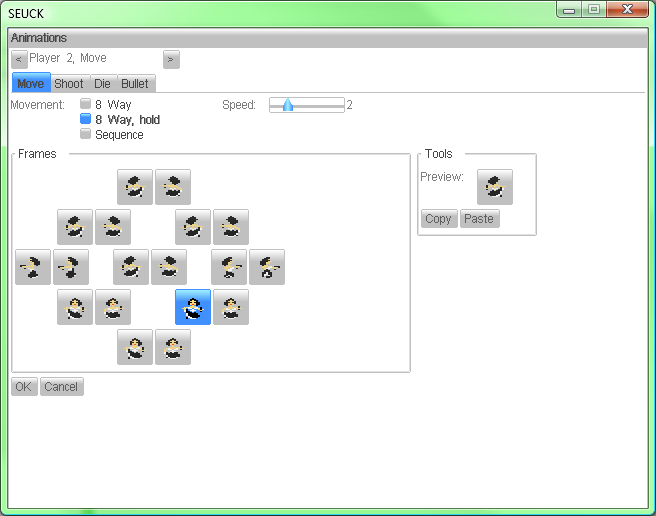Select second frame of the center pair
Viewport: 656px width, 516px height.
pos(169,267)
